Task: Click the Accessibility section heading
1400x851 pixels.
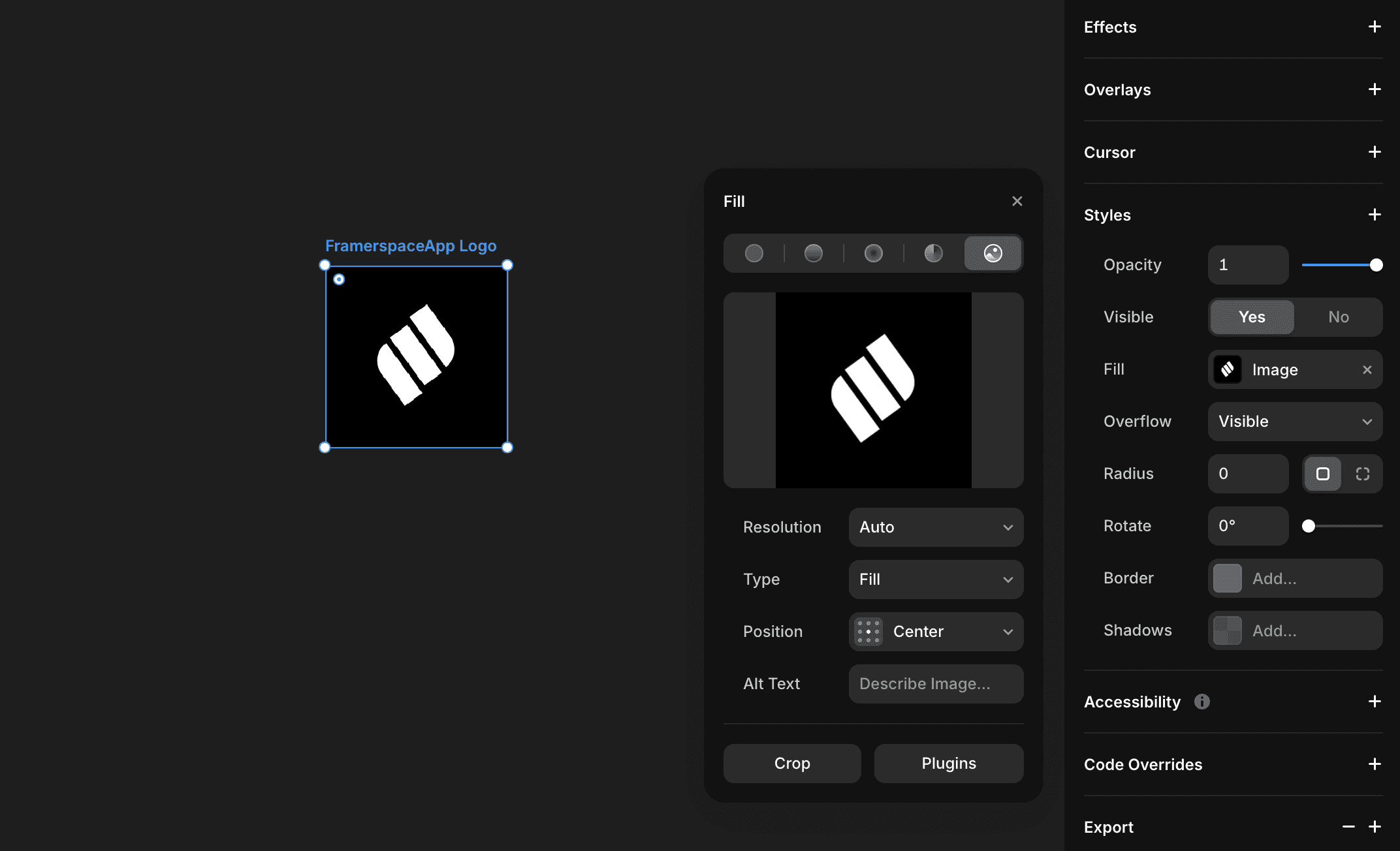Action: click(1132, 702)
